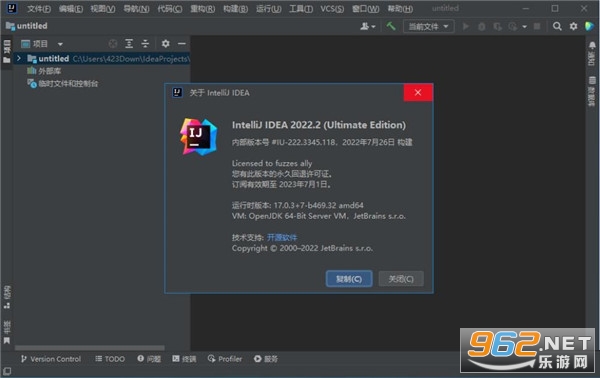Open Project panel gear options

165,44
